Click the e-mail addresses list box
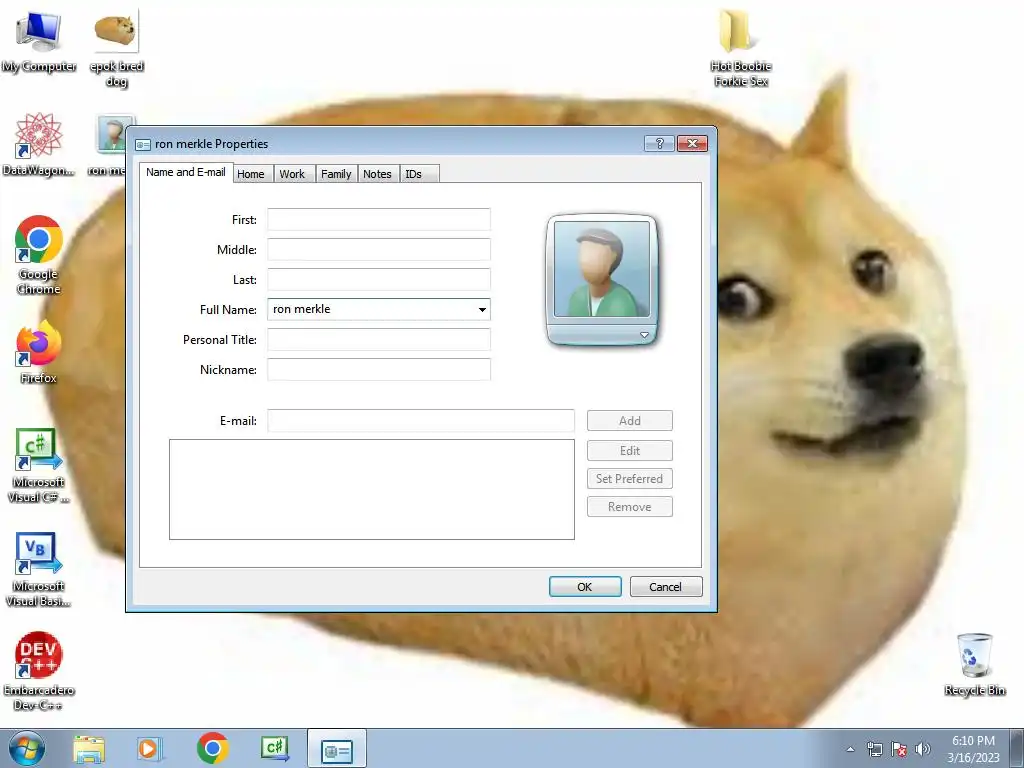 click(372, 490)
